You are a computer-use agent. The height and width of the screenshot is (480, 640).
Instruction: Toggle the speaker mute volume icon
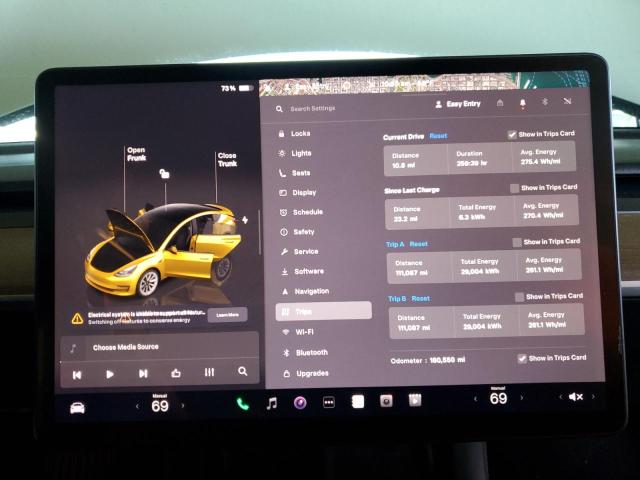[576, 397]
